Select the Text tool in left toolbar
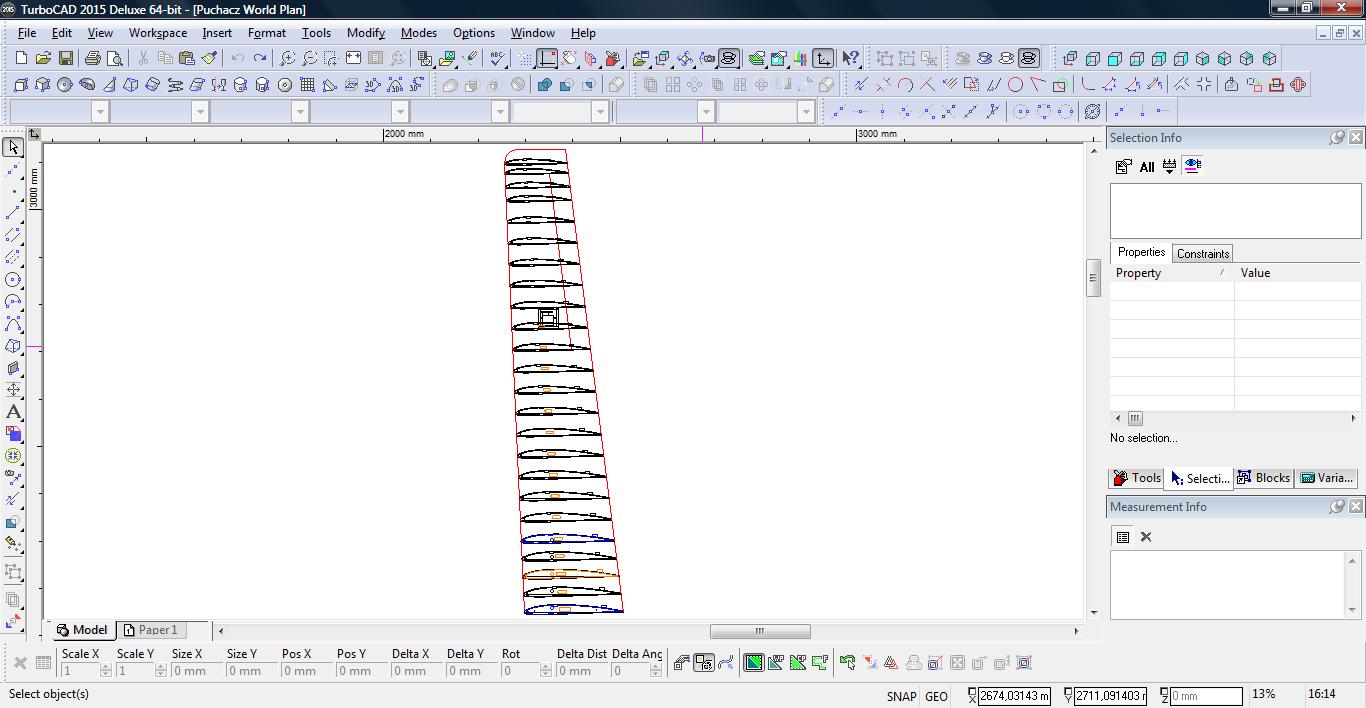The image size is (1366, 708). coord(13,412)
